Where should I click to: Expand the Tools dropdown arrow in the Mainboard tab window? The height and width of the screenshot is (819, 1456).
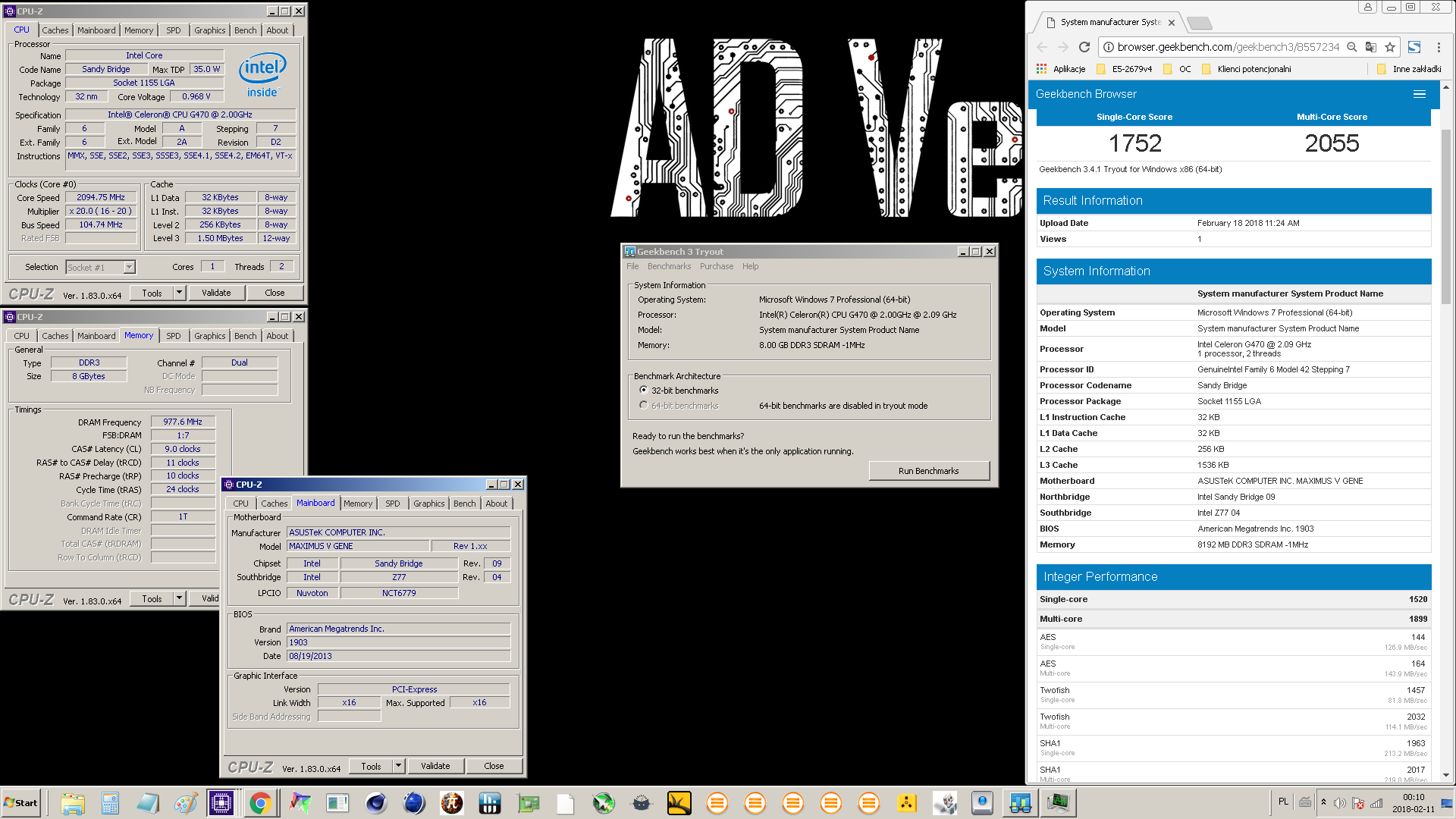pyautogui.click(x=399, y=766)
